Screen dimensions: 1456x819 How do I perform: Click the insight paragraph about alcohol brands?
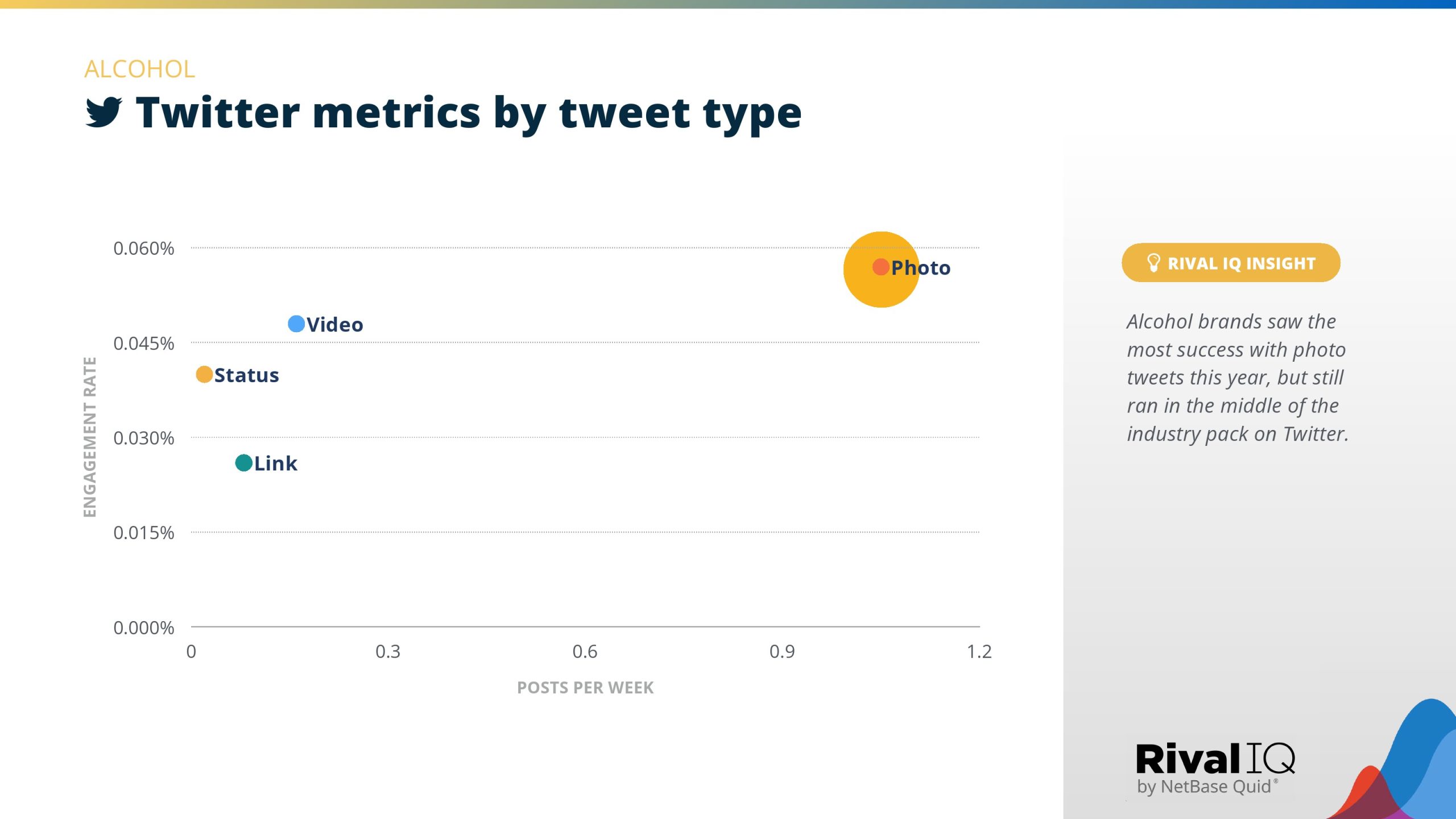point(1237,378)
